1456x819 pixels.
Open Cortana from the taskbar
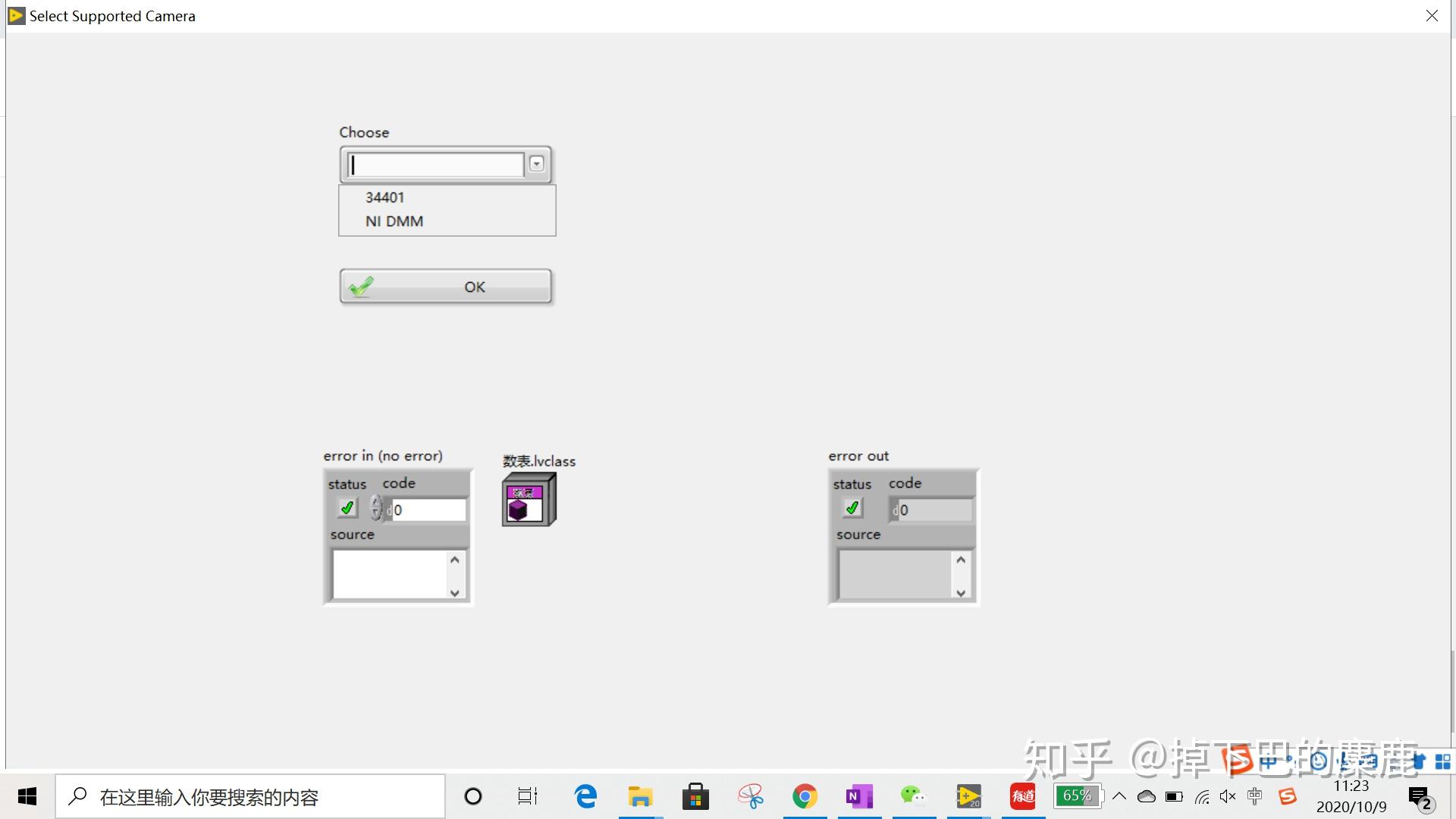point(473,796)
